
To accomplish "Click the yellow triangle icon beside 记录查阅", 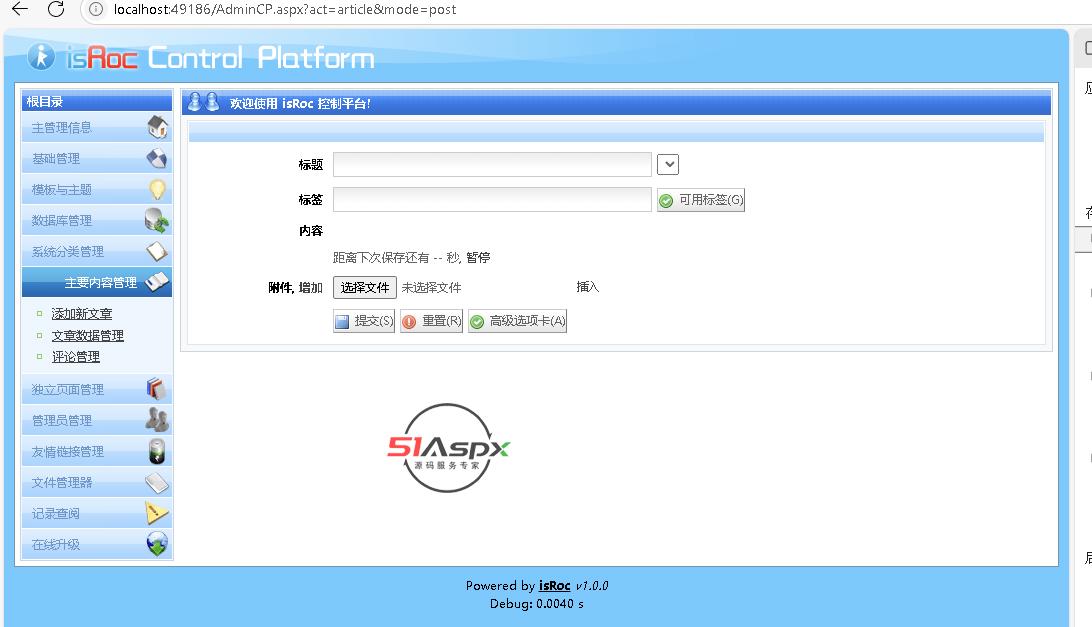I will tap(157, 513).
